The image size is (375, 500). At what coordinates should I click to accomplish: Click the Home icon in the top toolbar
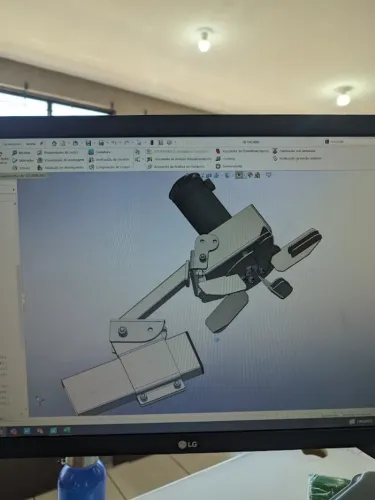(54, 143)
